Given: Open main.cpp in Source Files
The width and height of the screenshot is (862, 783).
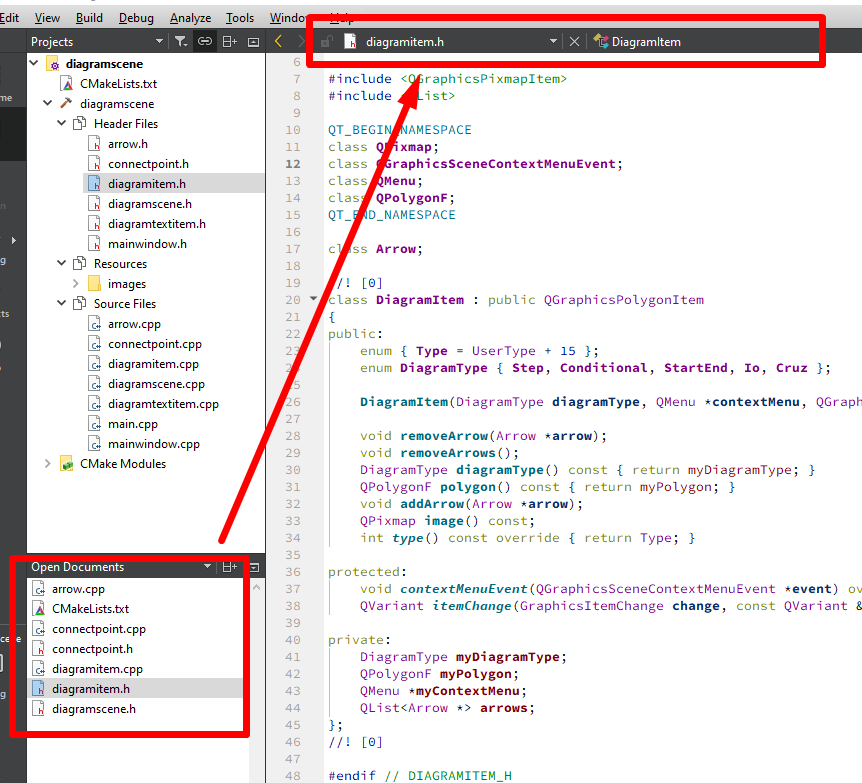Looking at the screenshot, I should point(132,424).
